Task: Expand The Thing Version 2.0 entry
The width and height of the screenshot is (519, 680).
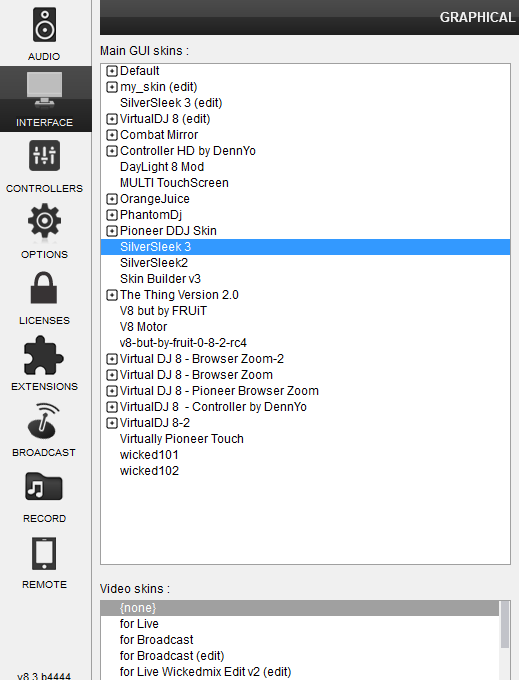Action: coord(112,295)
